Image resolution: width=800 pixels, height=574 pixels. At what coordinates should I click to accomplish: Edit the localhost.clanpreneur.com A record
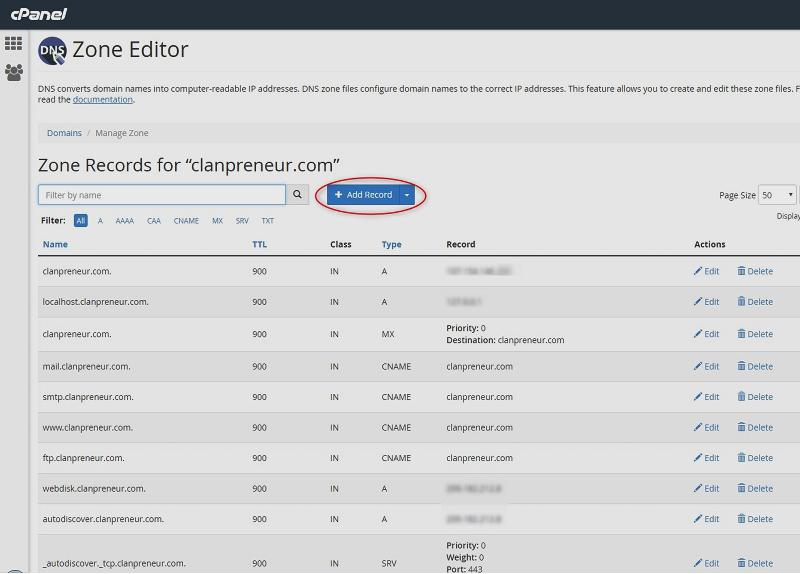tap(706, 302)
